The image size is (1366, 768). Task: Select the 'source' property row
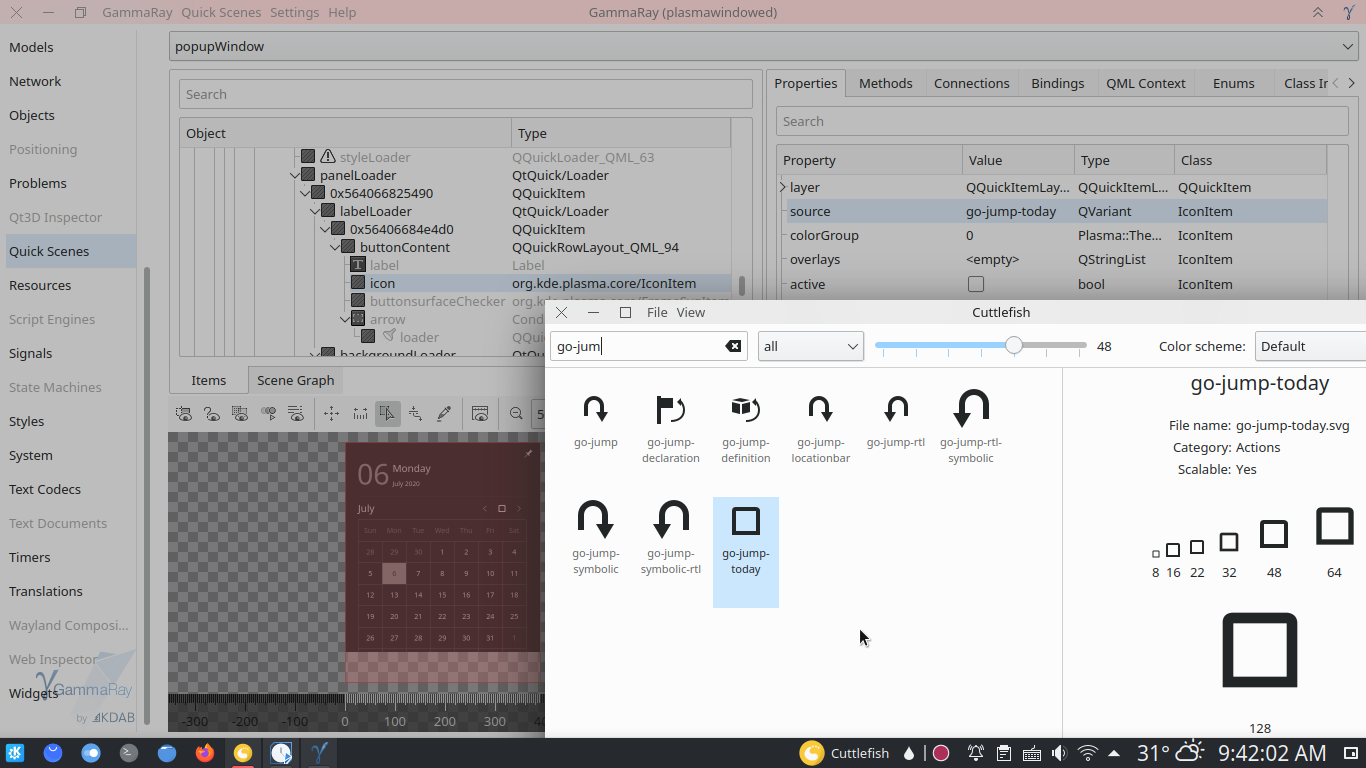click(1052, 211)
